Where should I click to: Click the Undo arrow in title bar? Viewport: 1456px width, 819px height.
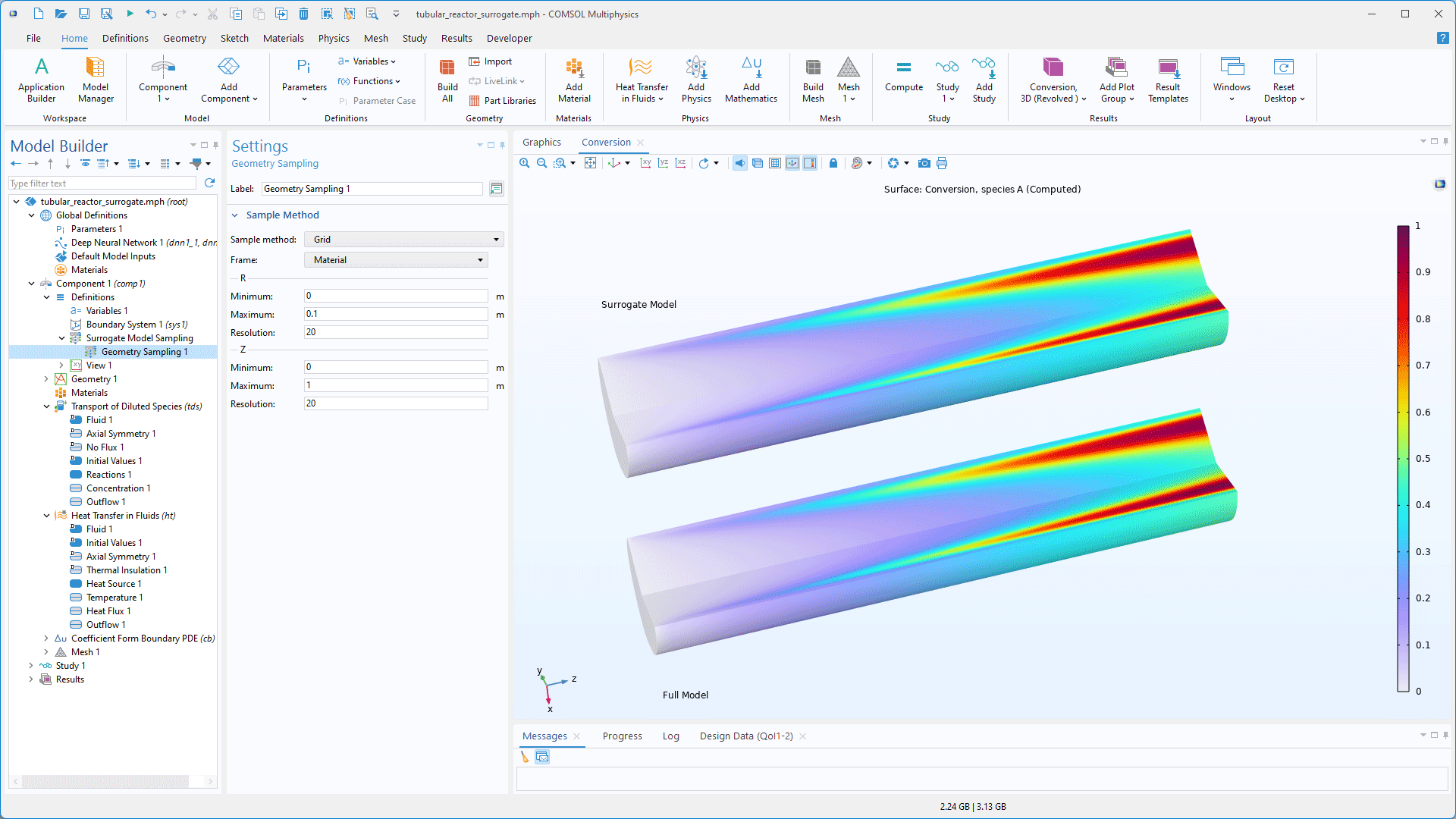tap(151, 14)
